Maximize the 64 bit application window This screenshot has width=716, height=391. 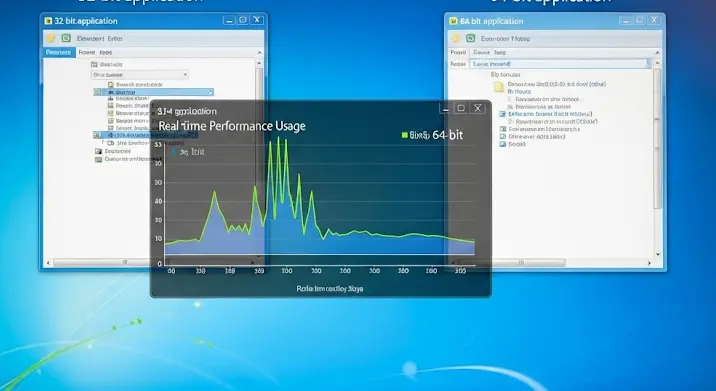[x=640, y=20]
